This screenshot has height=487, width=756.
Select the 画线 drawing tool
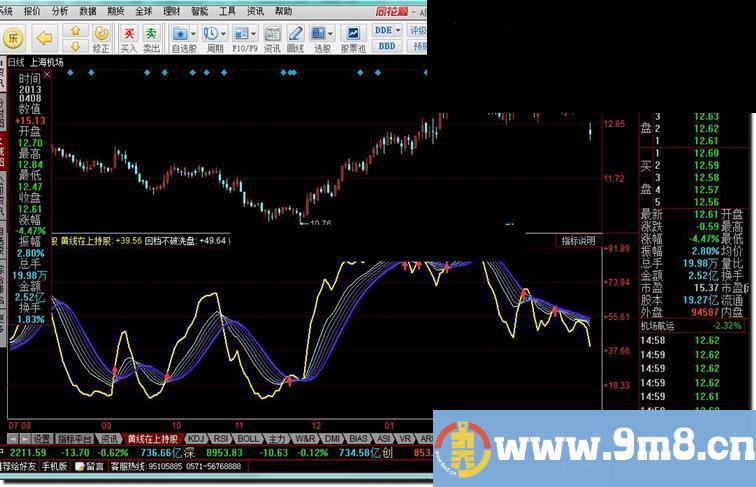pyautogui.click(x=295, y=39)
